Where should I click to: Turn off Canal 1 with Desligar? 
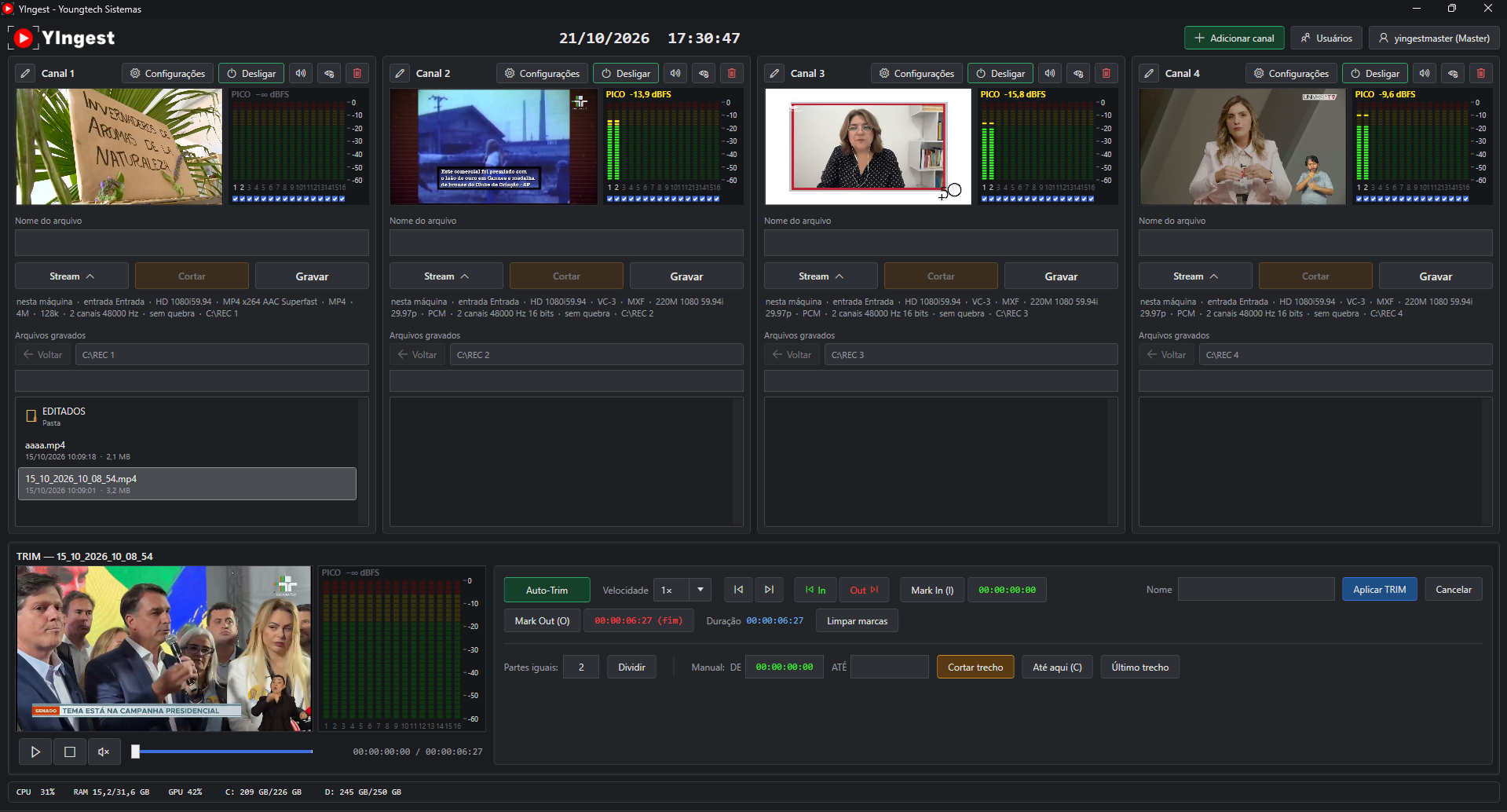tap(251, 73)
